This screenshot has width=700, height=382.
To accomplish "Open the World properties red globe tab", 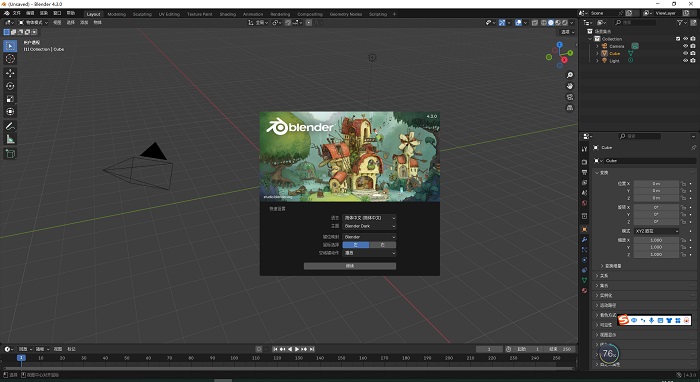I will tap(584, 203).
